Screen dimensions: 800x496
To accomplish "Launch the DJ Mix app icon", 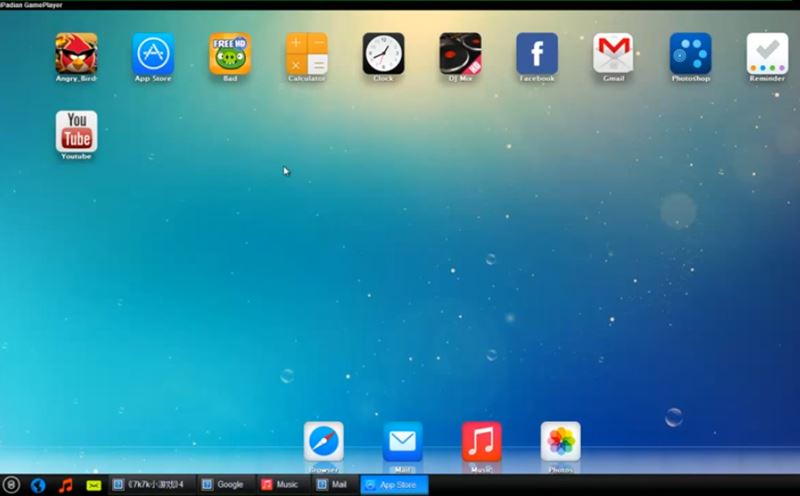I will 460,54.
